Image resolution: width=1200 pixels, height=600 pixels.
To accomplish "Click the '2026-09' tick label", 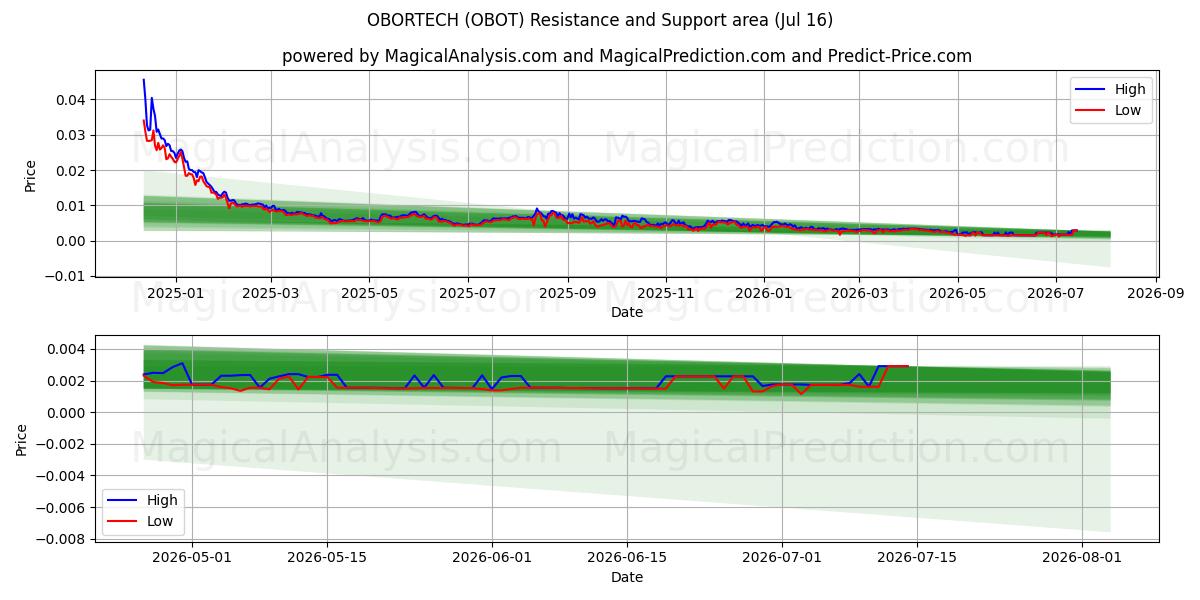I will [x=1156, y=293].
